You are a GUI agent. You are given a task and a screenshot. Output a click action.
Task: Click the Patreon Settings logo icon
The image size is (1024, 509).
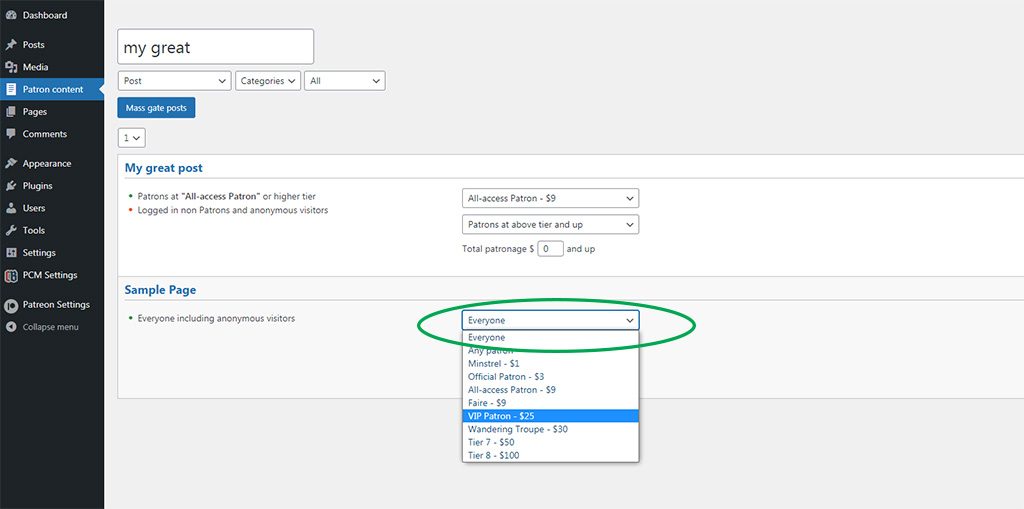[x=10, y=304]
